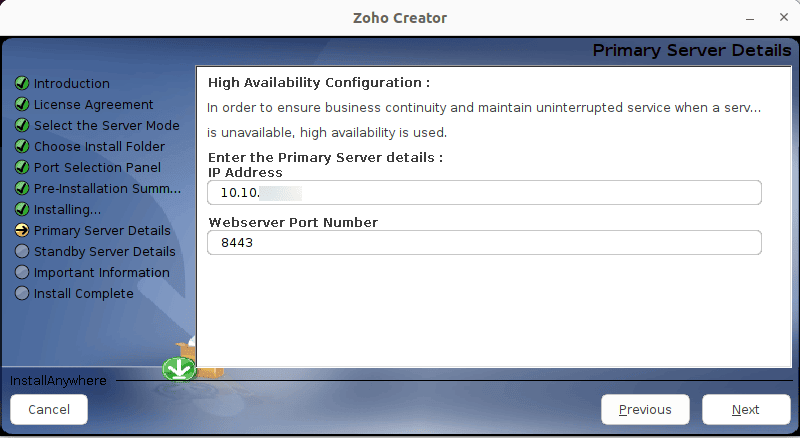
Task: Select the Installing... step label
Action: click(x=67, y=209)
